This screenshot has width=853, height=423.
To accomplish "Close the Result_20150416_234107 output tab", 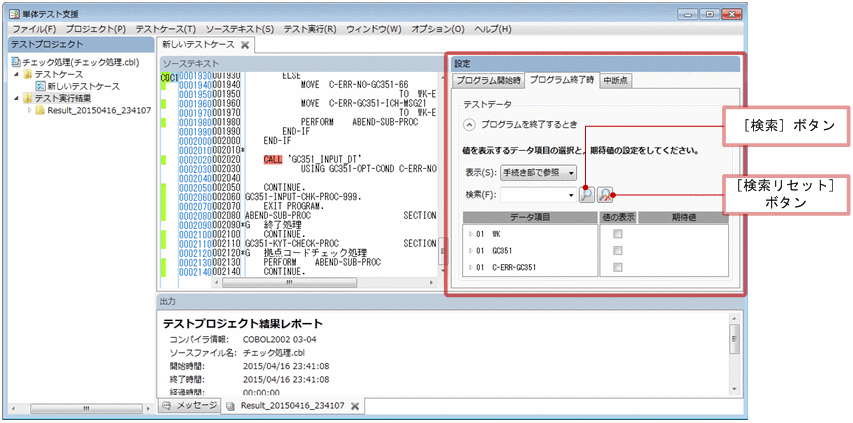I will (x=354, y=406).
